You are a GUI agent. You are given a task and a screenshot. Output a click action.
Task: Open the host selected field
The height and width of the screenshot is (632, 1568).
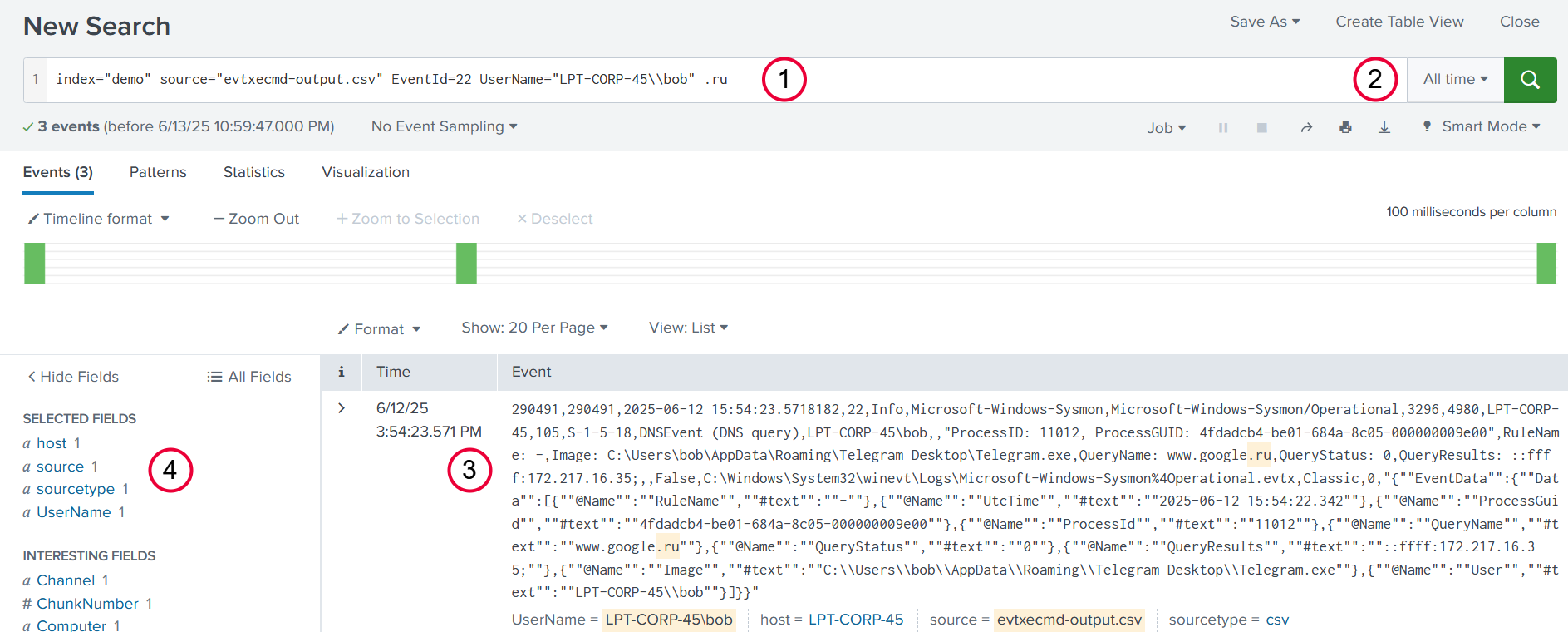52,443
